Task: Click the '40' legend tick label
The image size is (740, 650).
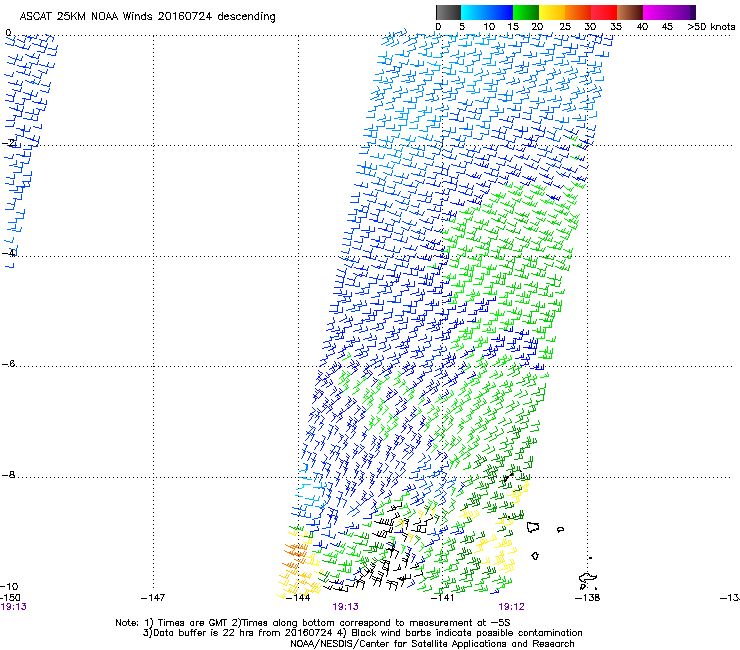Action: [642, 27]
